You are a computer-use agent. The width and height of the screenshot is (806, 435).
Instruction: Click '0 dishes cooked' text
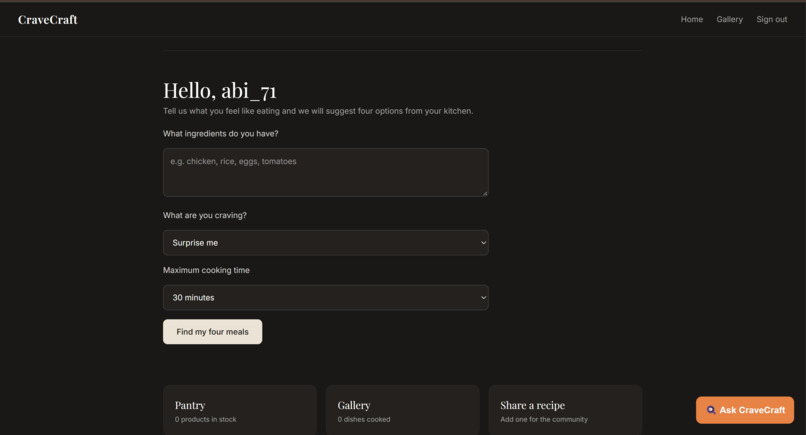coord(364,420)
